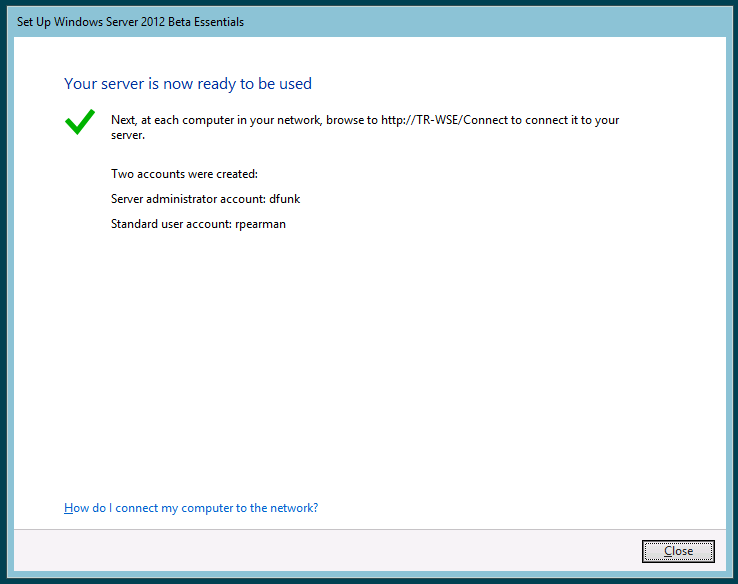
Task: Click the 'Two accounts were created:' line
Action: 184,174
